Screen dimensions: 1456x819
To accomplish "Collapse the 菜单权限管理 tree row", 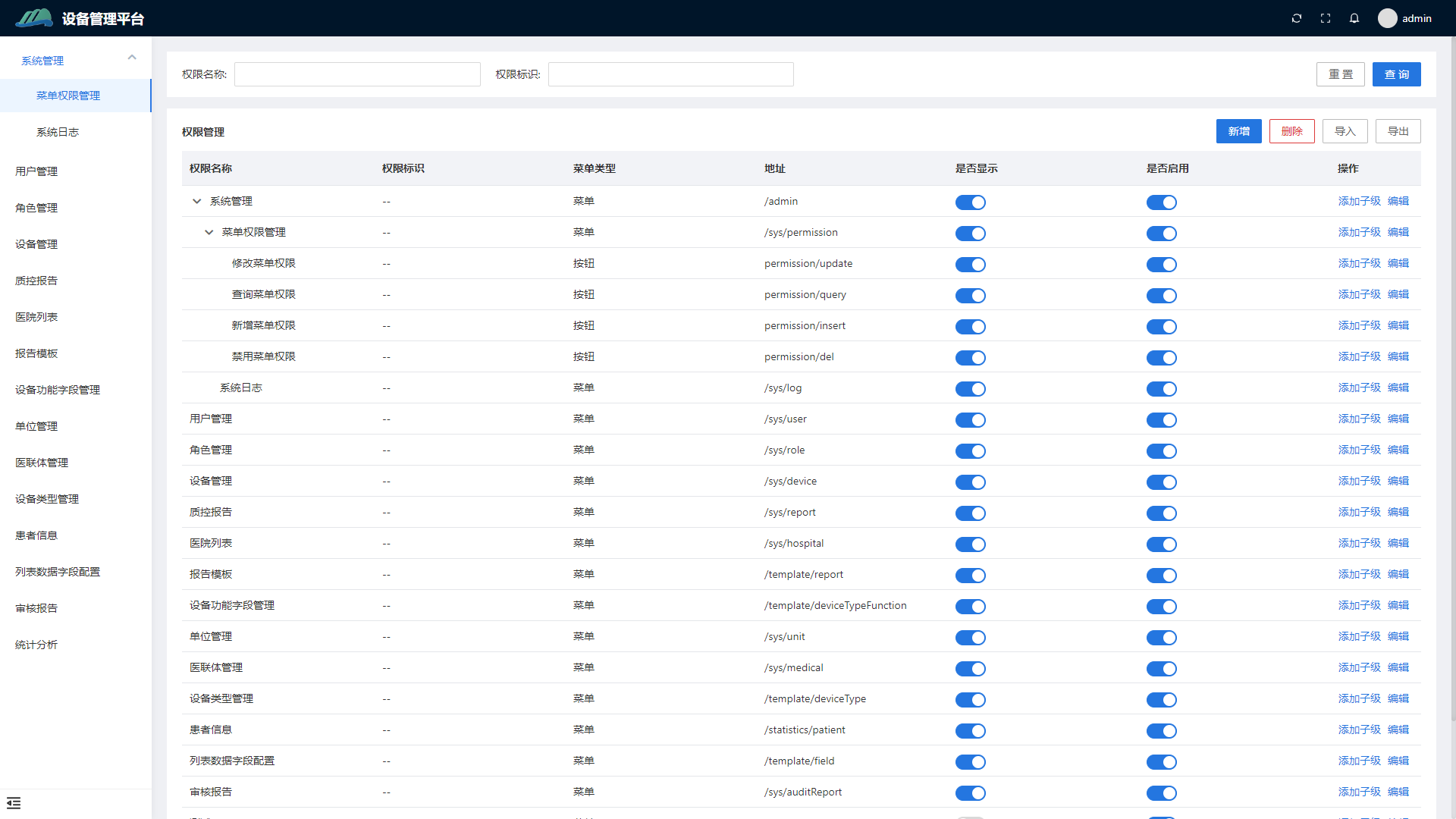I will coord(209,232).
